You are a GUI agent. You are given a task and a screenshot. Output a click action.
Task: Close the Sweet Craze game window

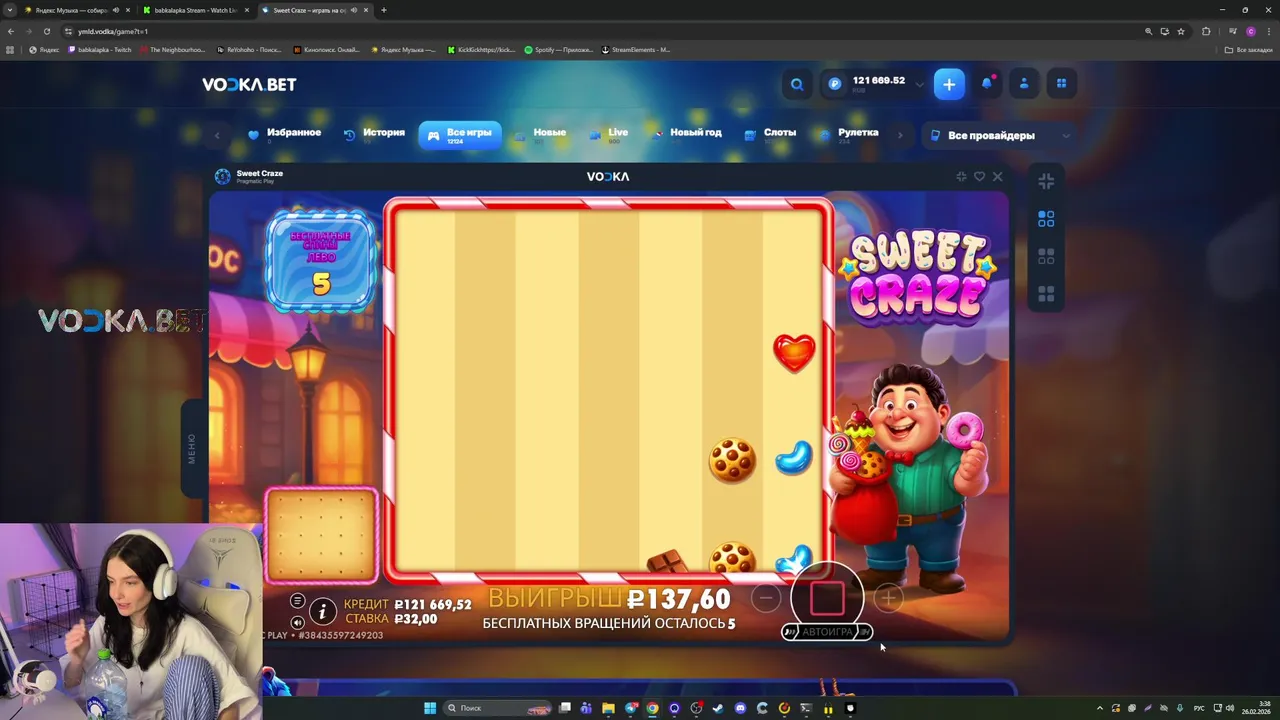coord(997,176)
